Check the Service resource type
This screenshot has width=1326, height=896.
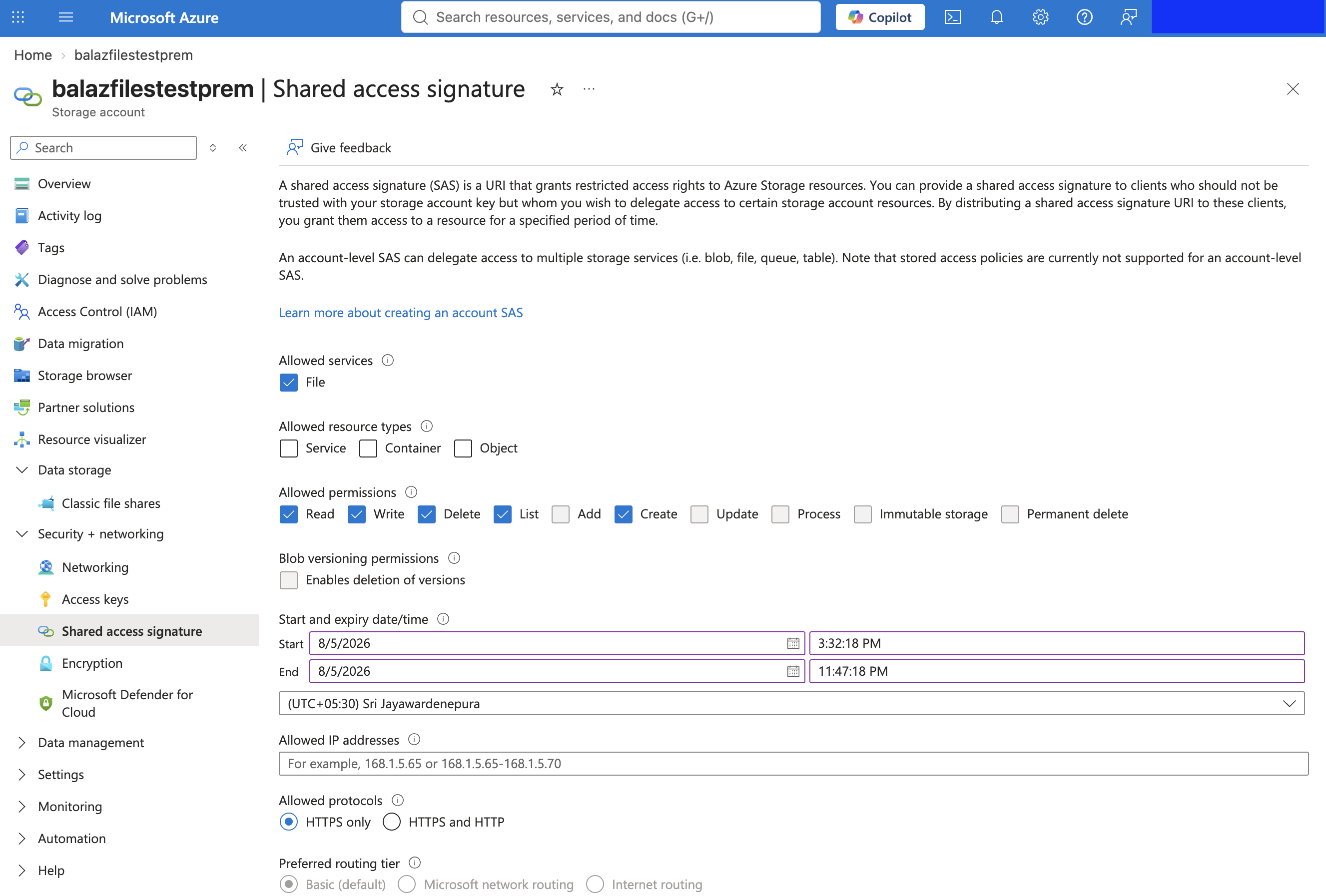[x=289, y=448]
